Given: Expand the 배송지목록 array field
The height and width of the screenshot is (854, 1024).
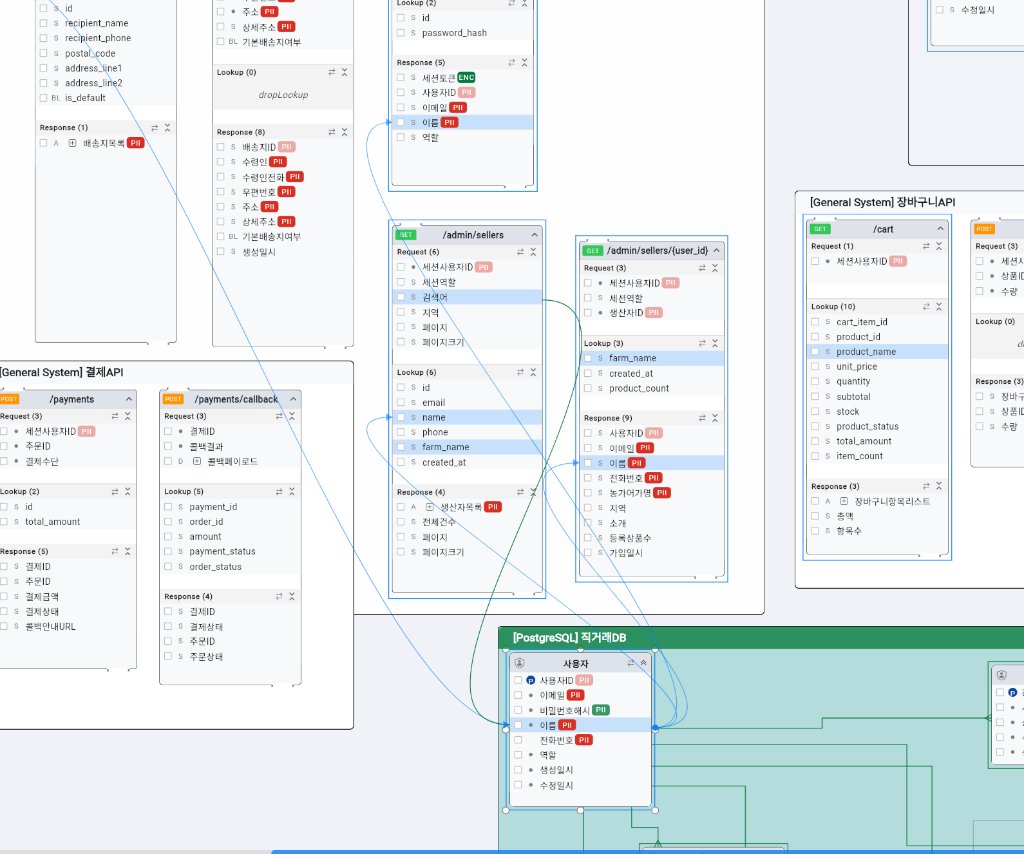Looking at the screenshot, I should [72, 143].
